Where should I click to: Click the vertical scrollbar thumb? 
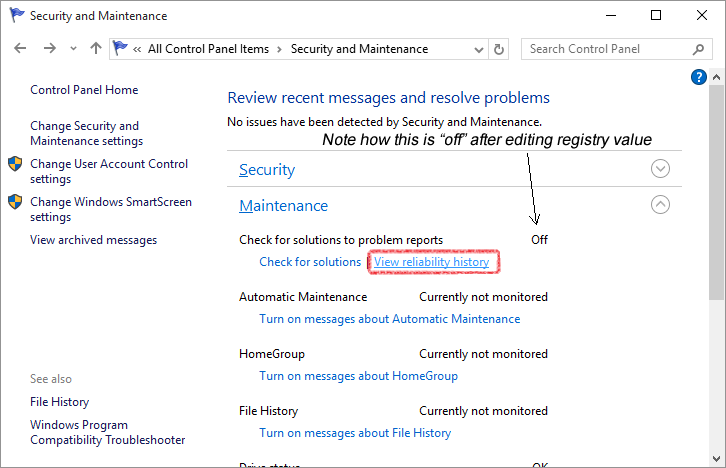click(x=716, y=192)
